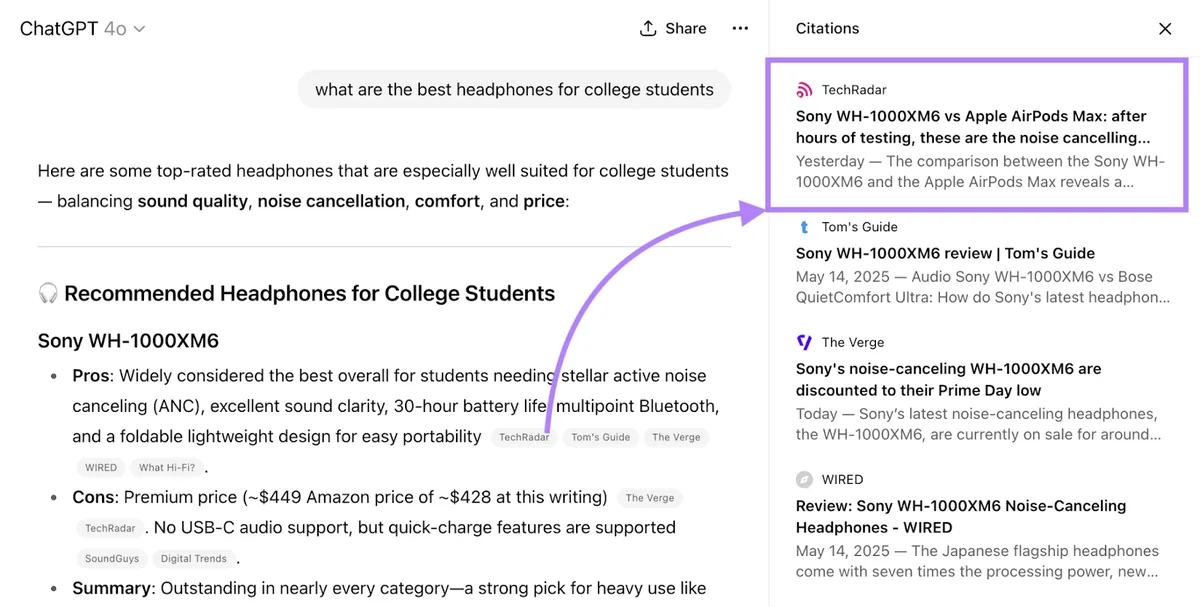The image size is (1200, 607).
Task: Click the "Summary" bullet label
Action: (112, 588)
